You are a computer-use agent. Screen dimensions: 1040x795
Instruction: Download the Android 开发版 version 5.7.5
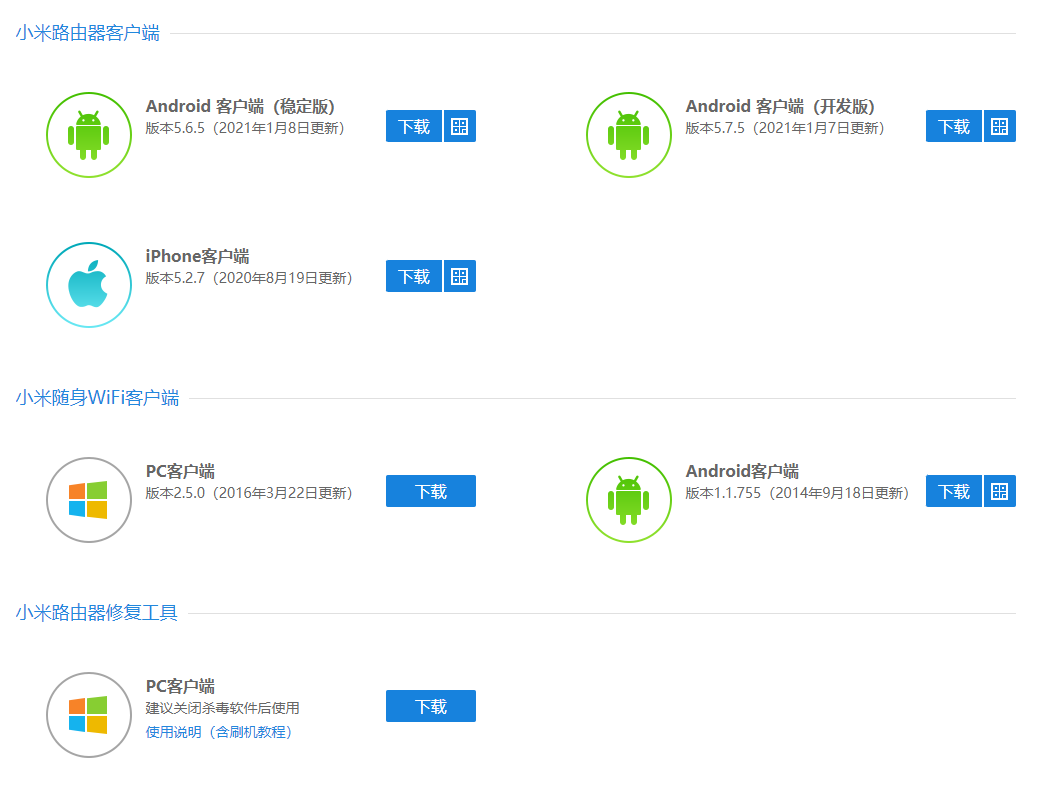tap(954, 126)
